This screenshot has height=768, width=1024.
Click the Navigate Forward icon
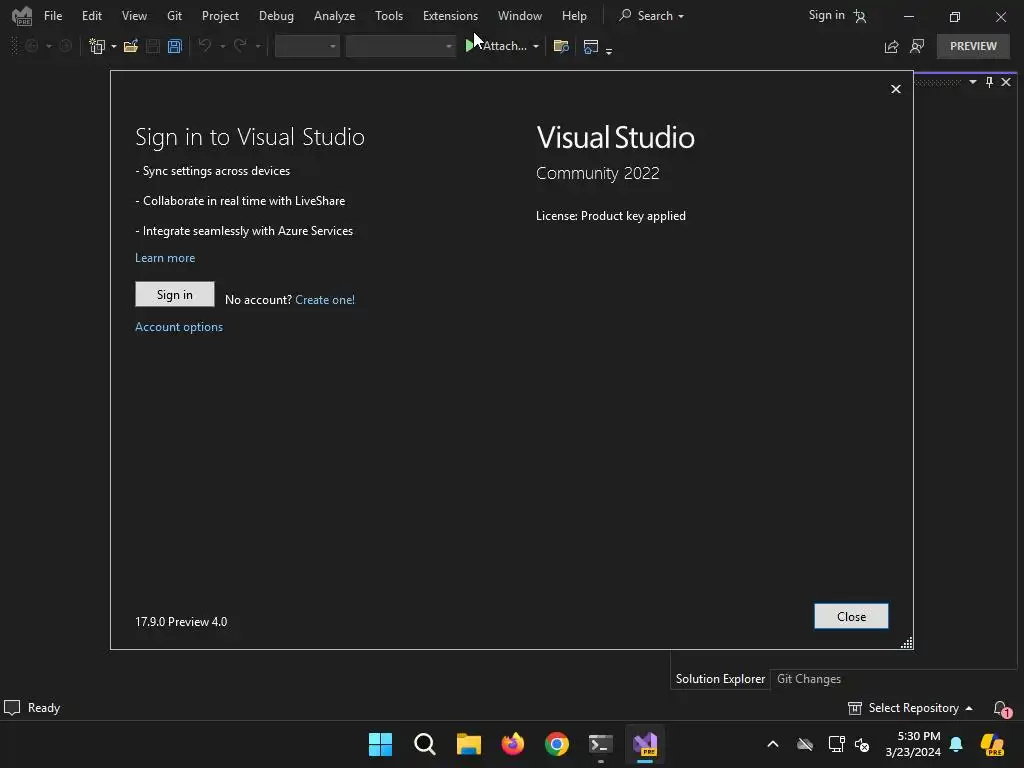click(x=65, y=46)
